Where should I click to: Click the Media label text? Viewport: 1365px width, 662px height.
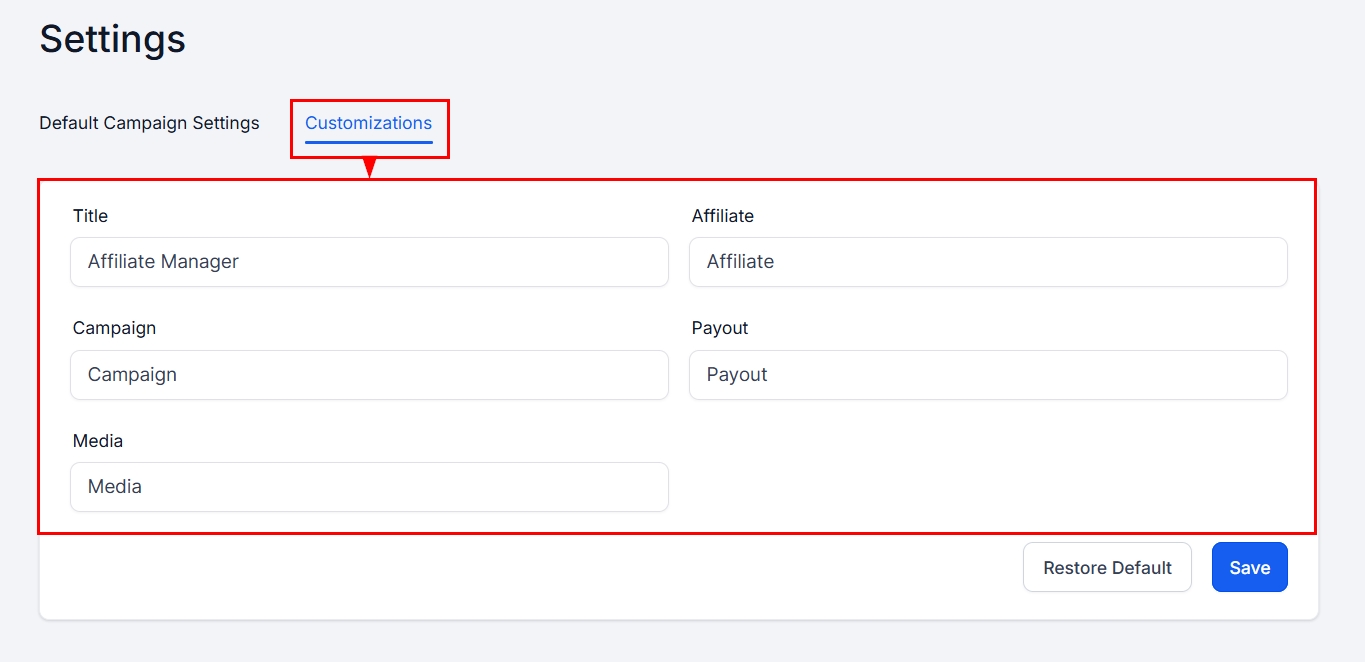97,441
